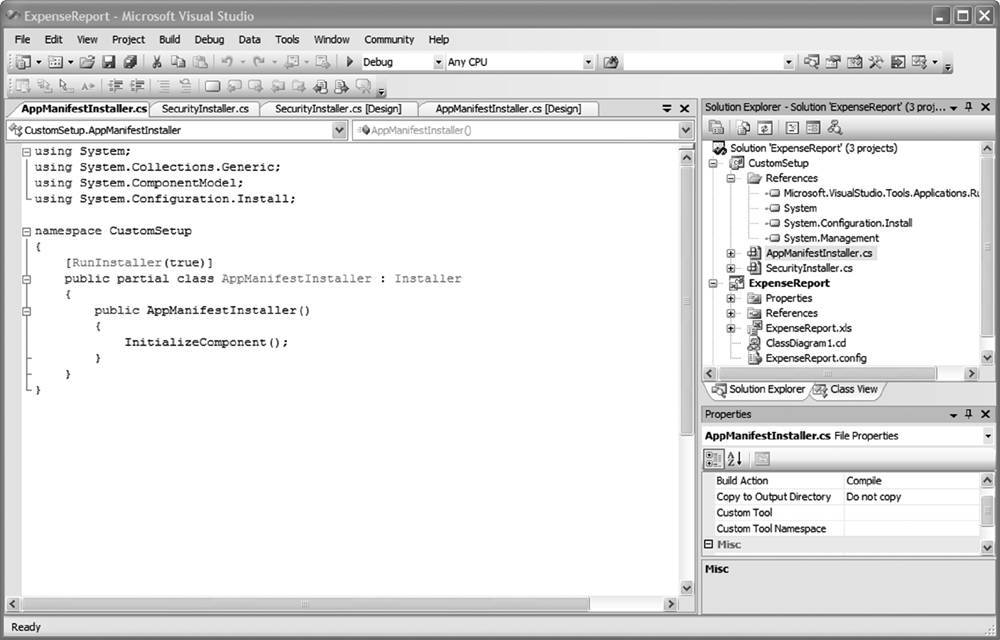Click Properties icon in Solution Explorer toolbar
This screenshot has height=640, width=1000.
pos(717,128)
